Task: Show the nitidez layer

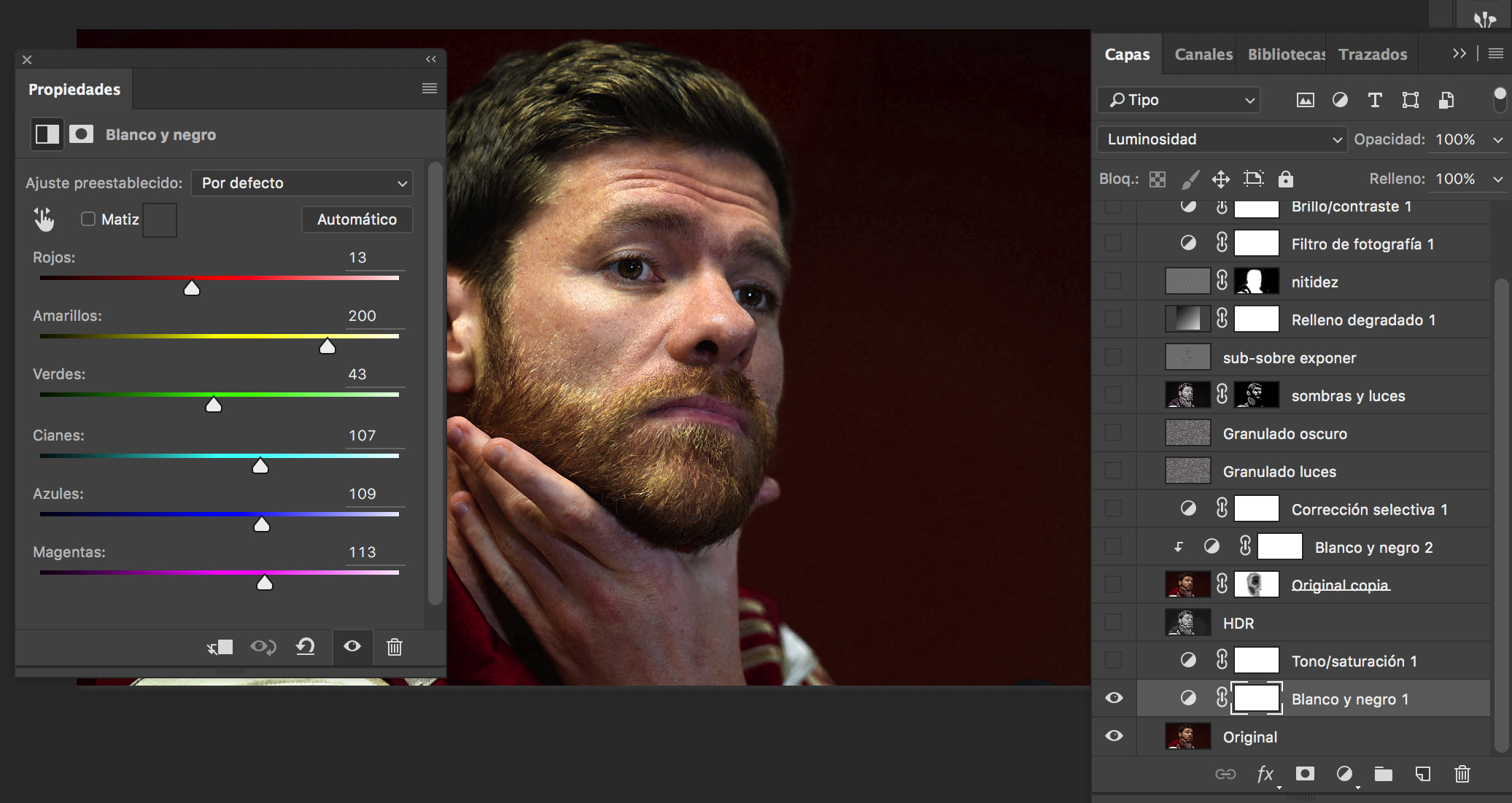Action: [x=1113, y=281]
